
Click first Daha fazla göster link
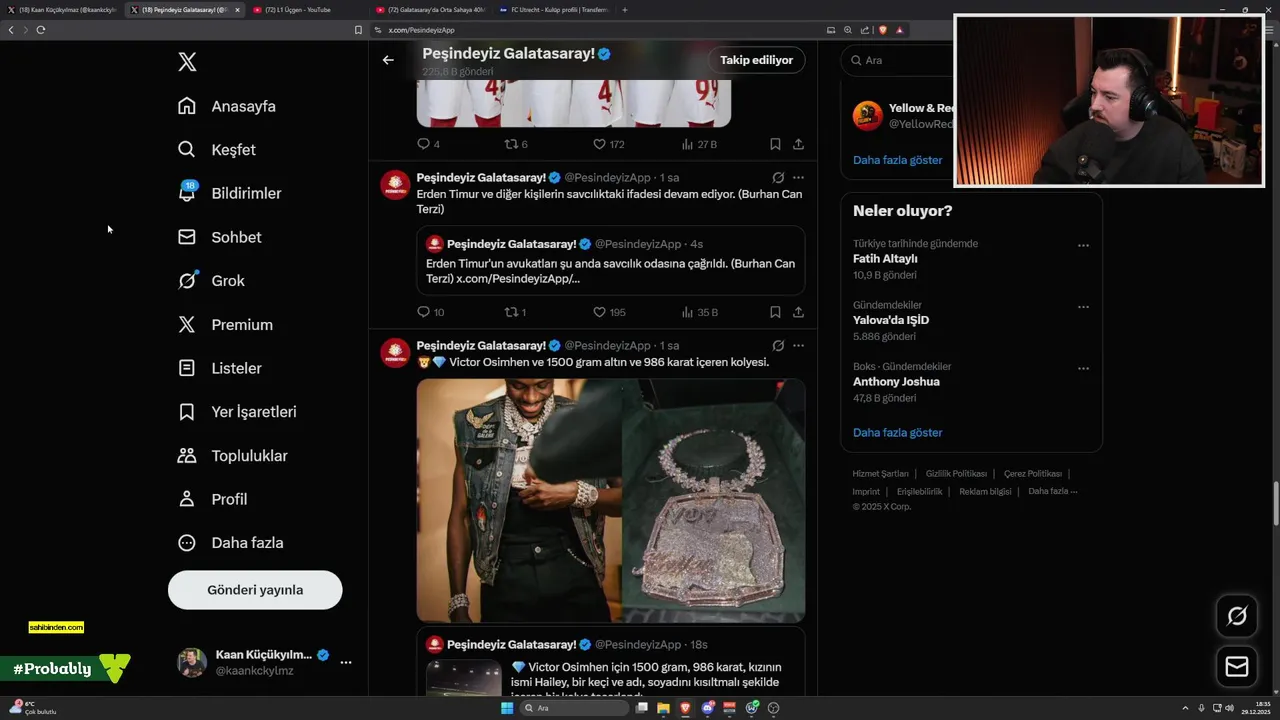tap(897, 160)
